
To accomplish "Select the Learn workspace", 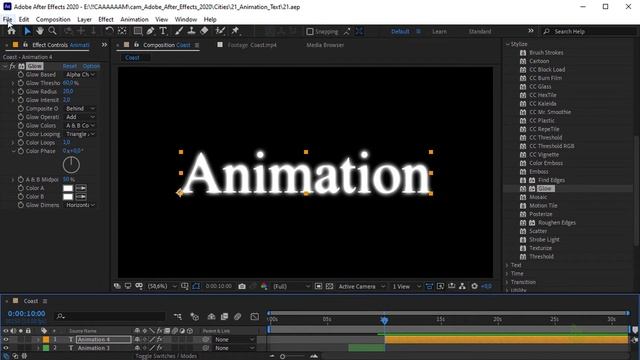I will tap(440, 31).
